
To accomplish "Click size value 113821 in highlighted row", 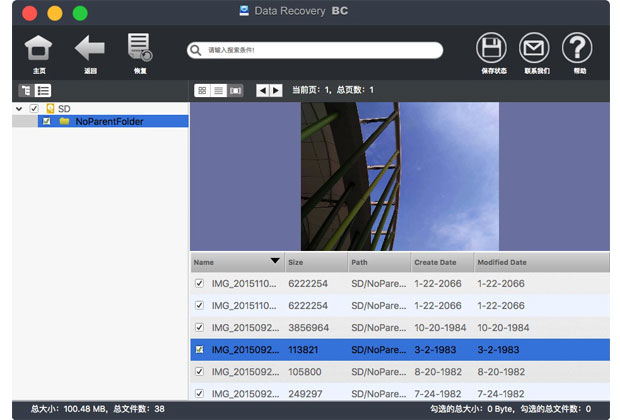I will (303, 350).
